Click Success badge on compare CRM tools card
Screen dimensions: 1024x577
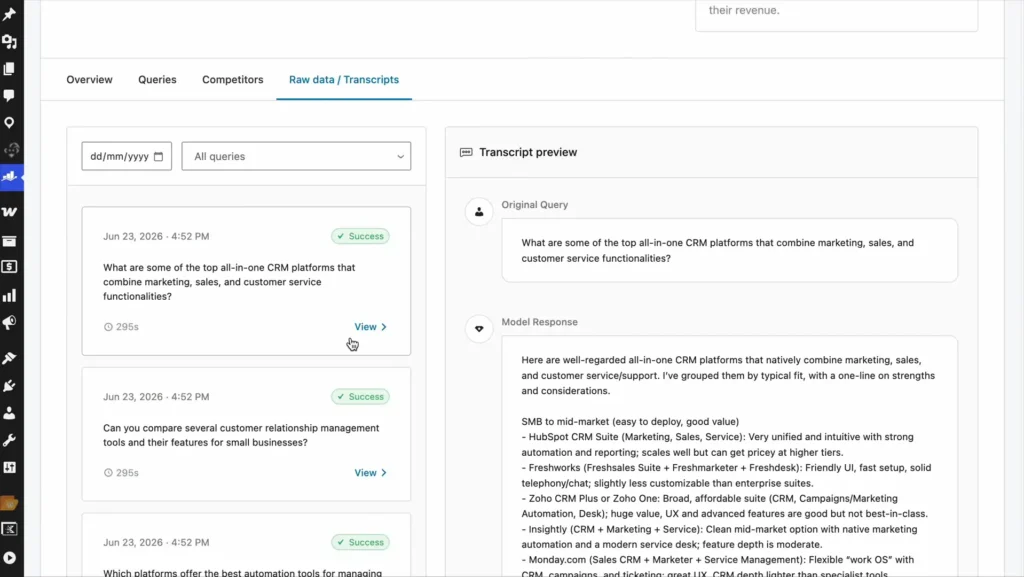click(x=360, y=397)
